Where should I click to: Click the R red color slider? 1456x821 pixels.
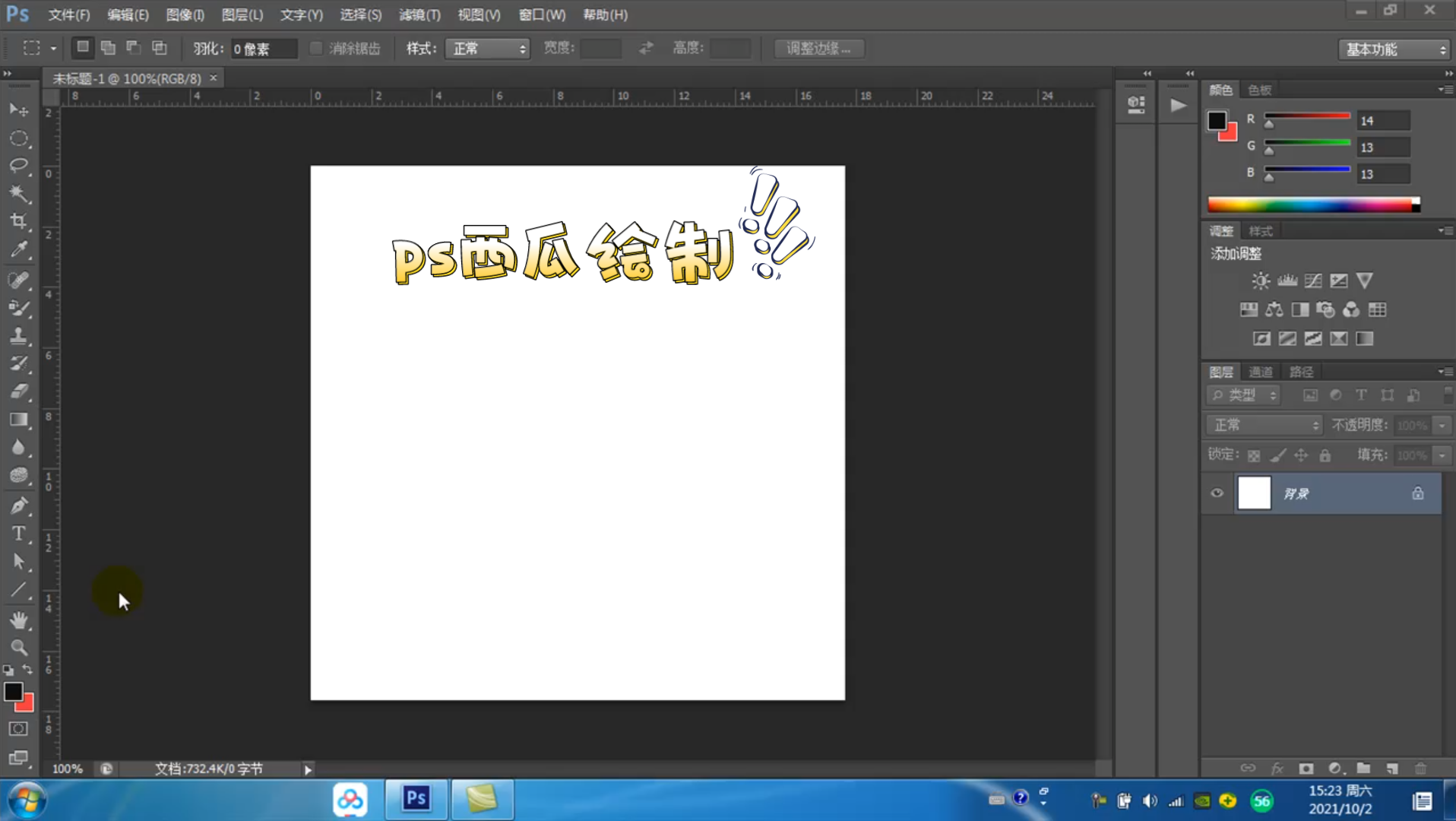(x=1307, y=119)
